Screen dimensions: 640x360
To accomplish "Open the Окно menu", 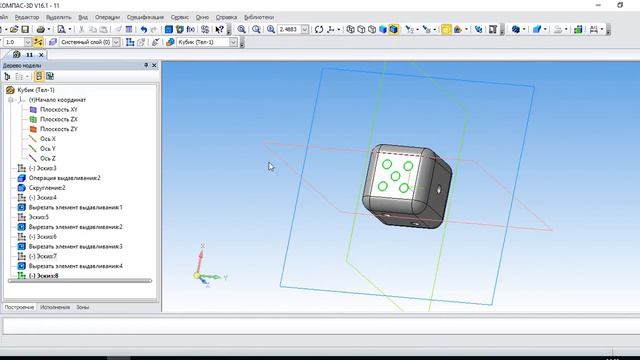I will pos(202,17).
